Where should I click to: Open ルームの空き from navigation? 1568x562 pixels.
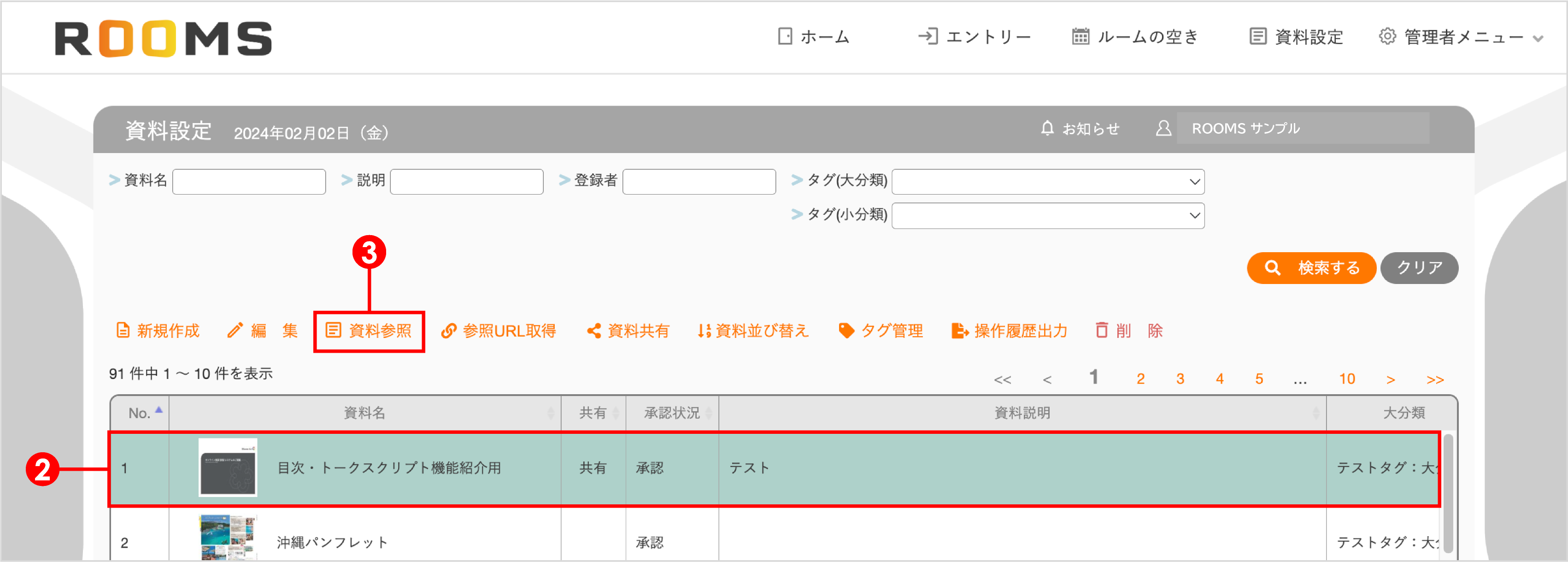(x=1134, y=36)
